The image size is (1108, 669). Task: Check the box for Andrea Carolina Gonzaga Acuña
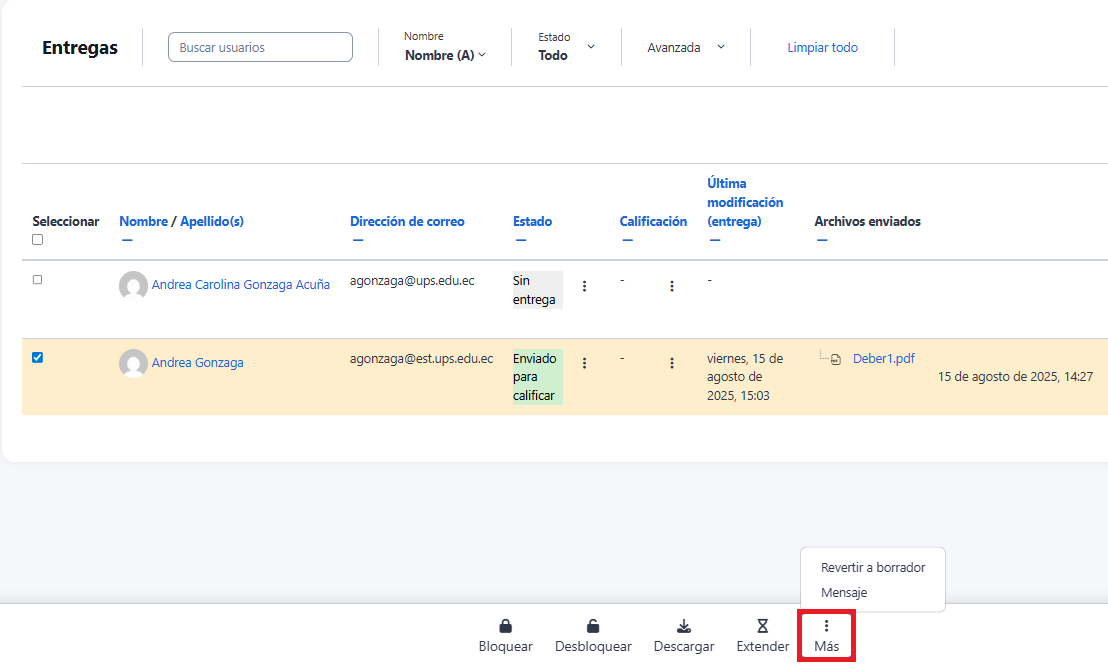pos(38,280)
